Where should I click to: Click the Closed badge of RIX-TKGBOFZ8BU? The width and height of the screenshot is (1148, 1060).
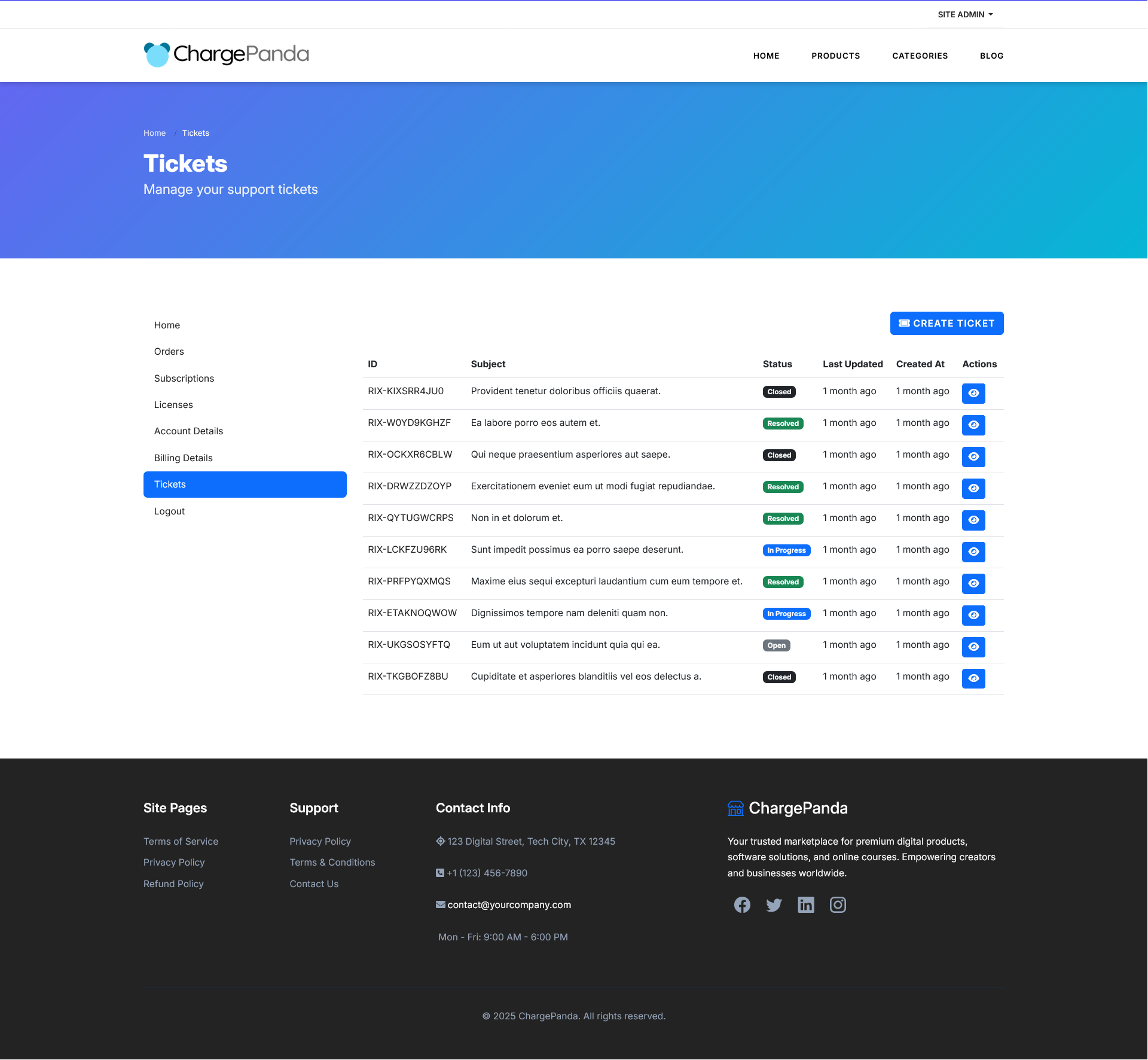[779, 677]
